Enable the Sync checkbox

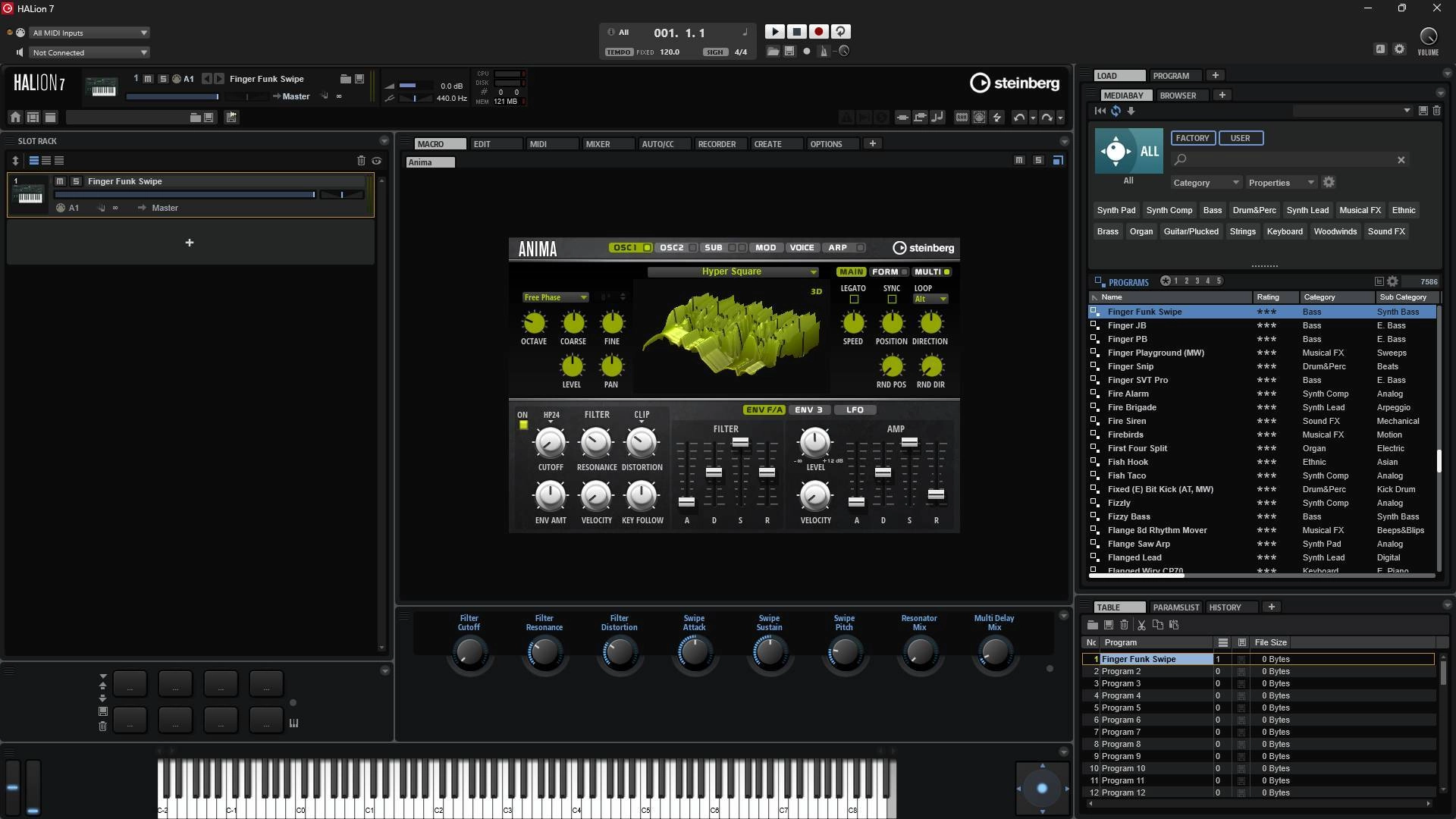pyautogui.click(x=892, y=300)
